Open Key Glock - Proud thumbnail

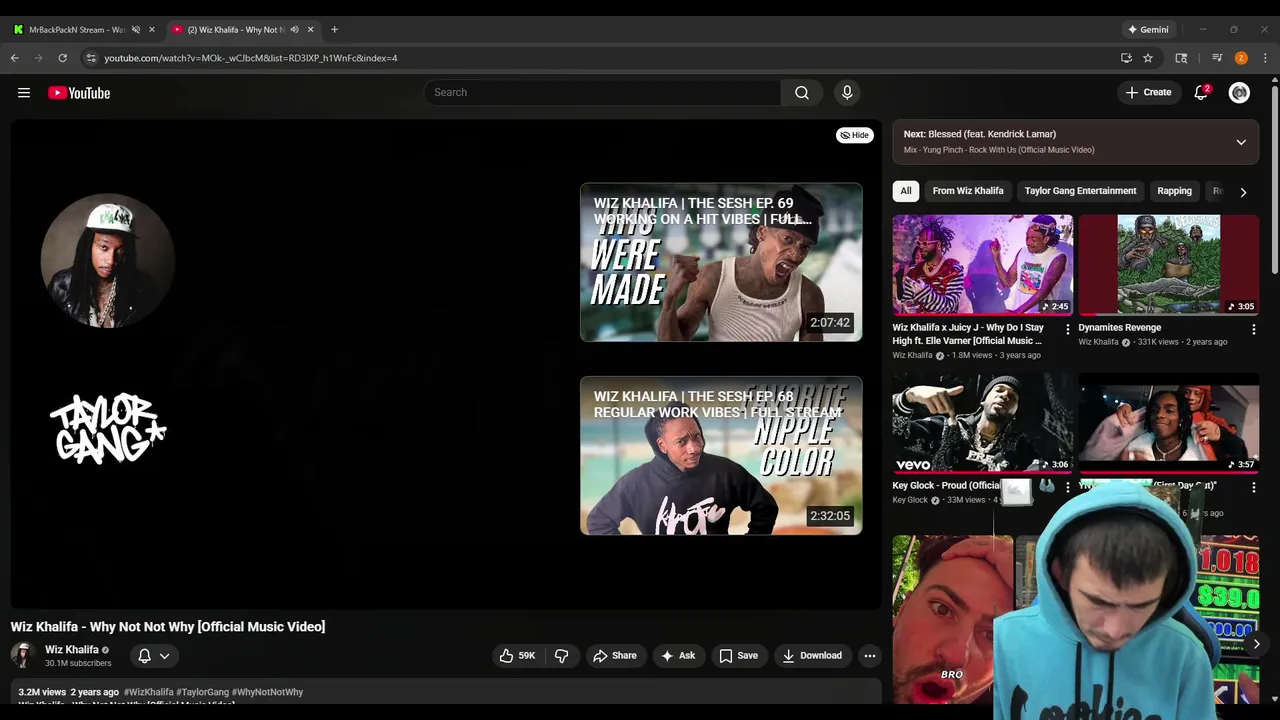pyautogui.click(x=983, y=424)
